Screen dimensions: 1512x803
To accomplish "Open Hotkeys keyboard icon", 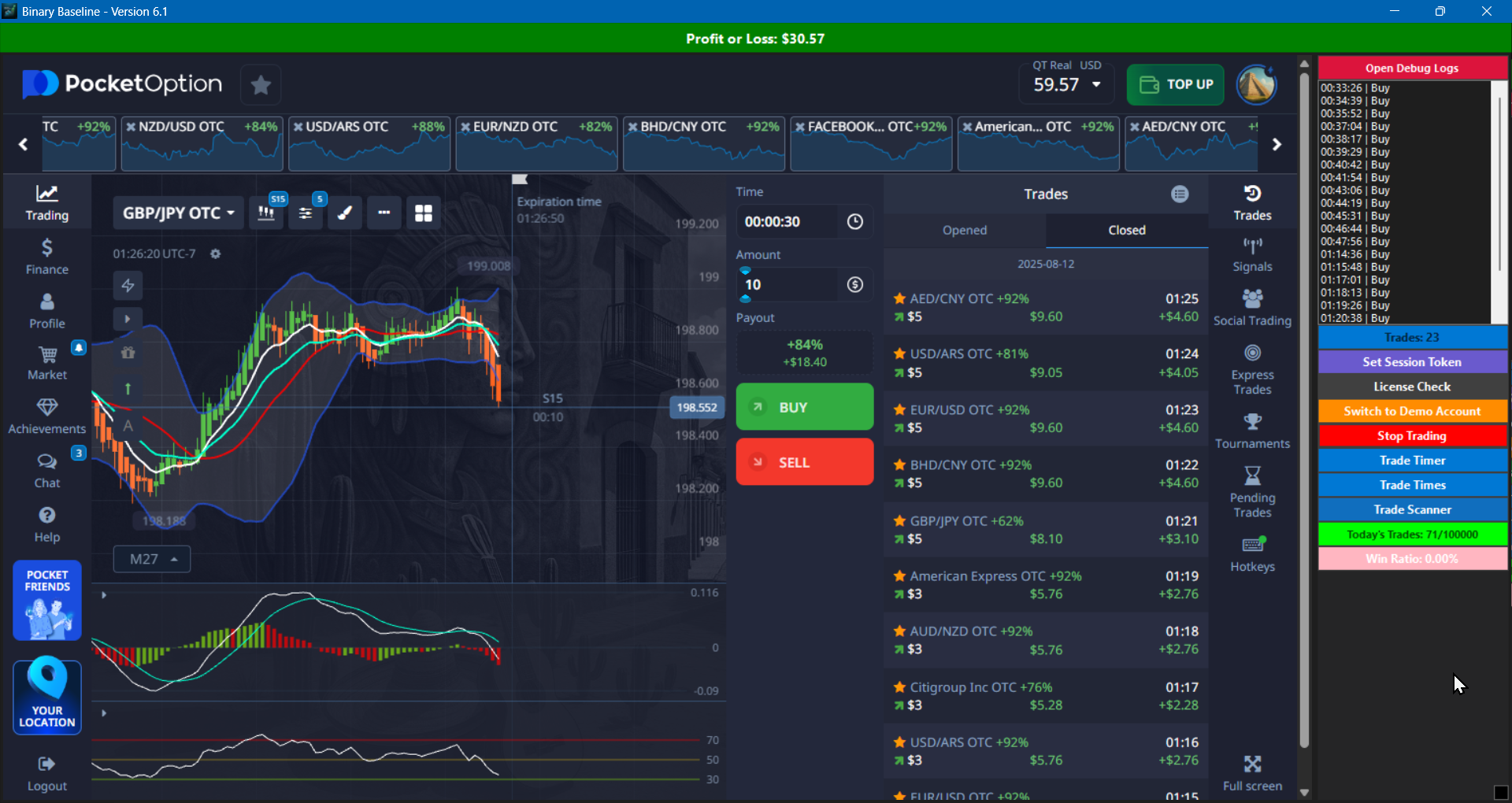I will (x=1252, y=553).
